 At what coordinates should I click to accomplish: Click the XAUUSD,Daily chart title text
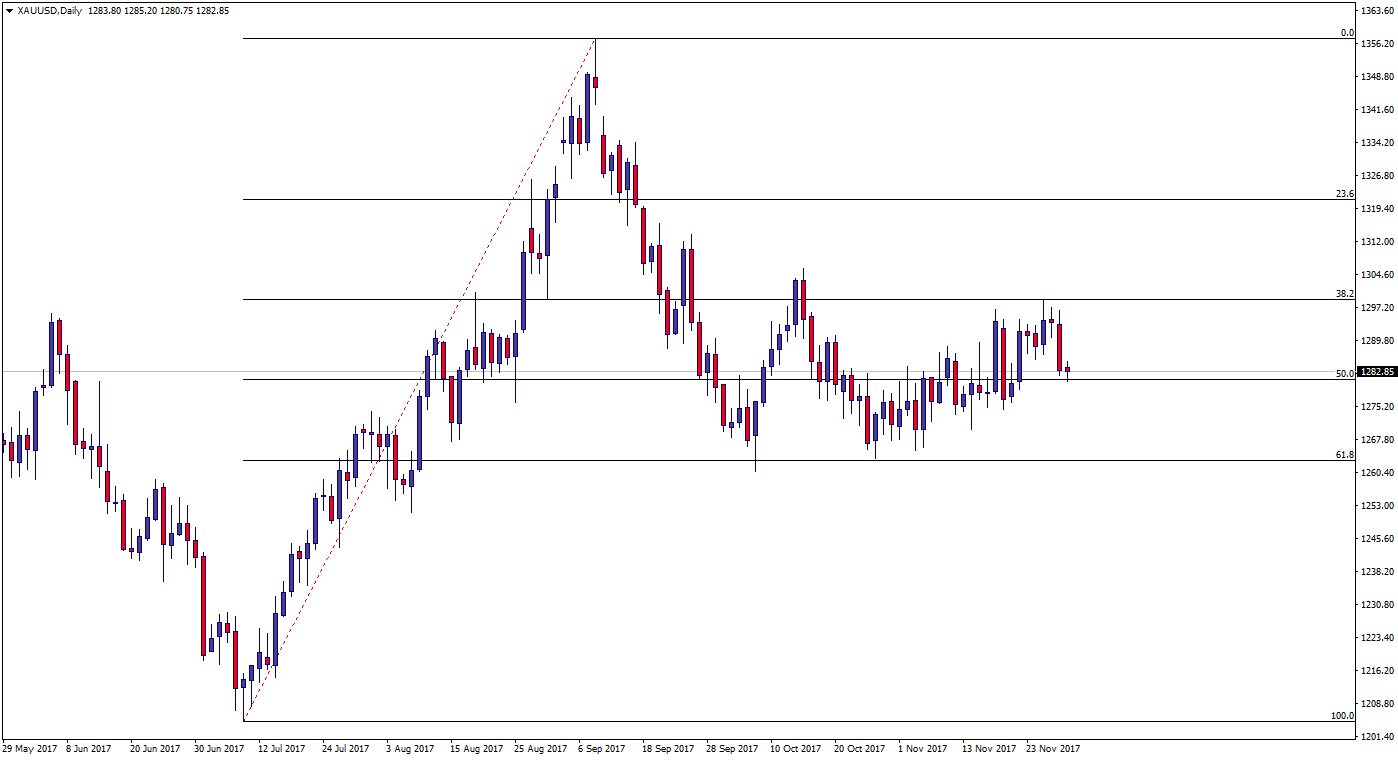coord(50,11)
